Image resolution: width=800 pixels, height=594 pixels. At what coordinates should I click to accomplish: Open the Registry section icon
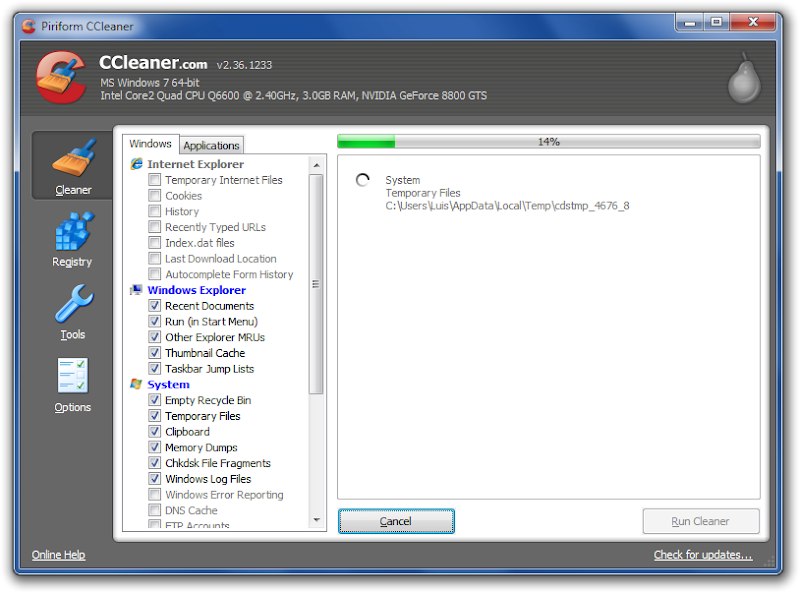click(73, 231)
